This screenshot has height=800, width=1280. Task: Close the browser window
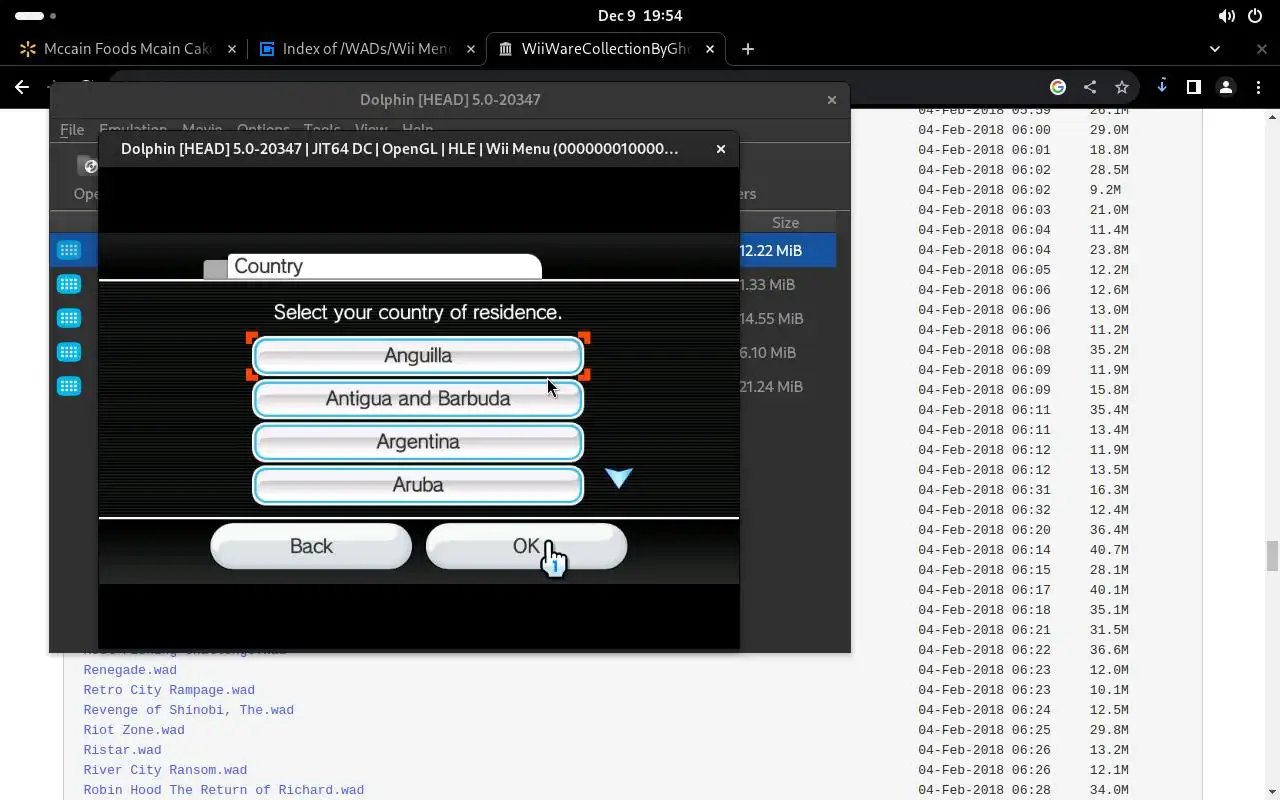pos(1262,48)
